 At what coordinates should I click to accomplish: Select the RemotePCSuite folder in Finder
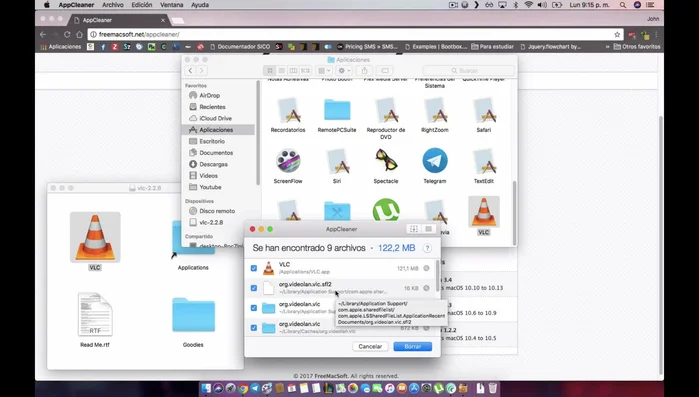(x=337, y=110)
